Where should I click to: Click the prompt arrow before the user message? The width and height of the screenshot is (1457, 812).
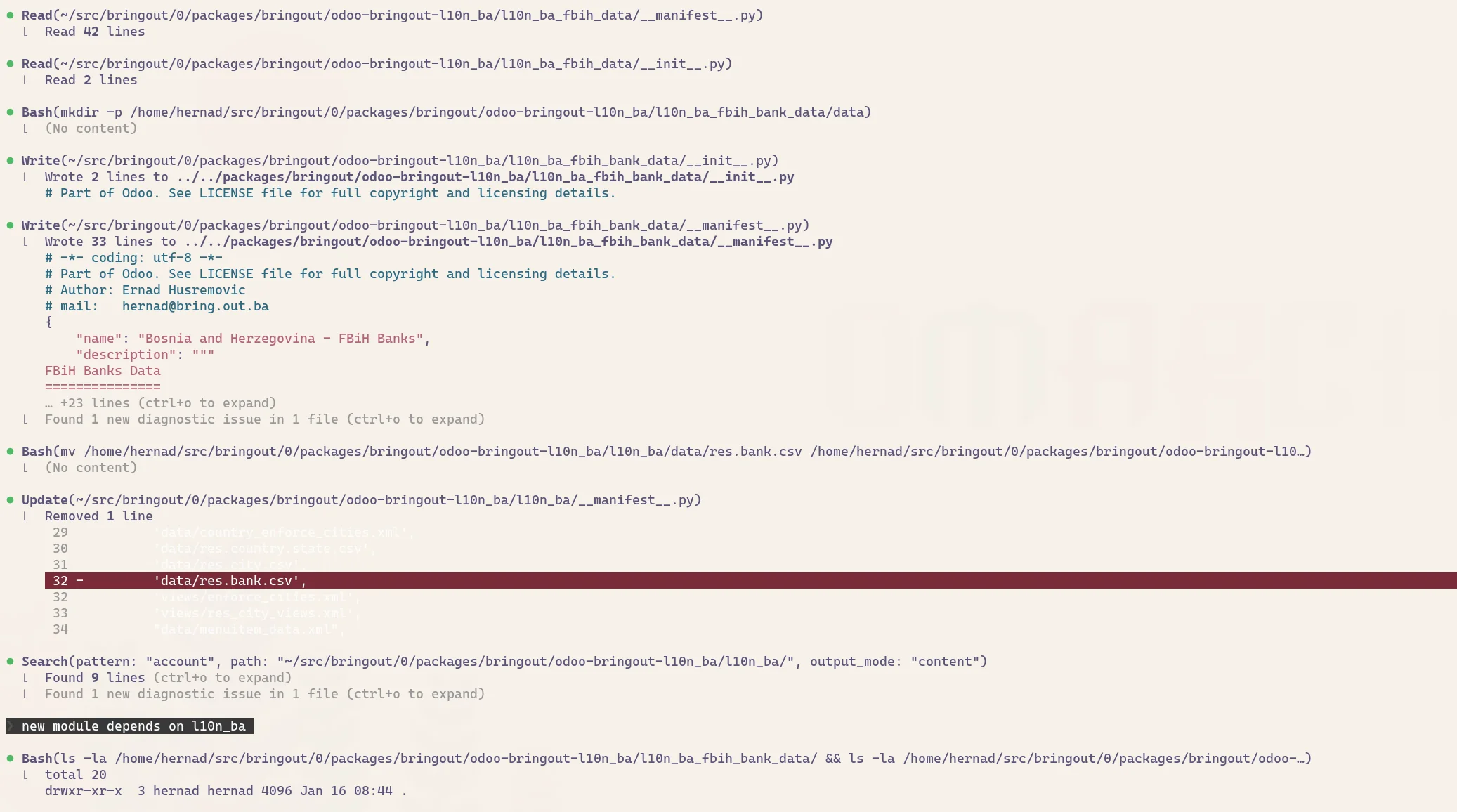pyautogui.click(x=11, y=726)
